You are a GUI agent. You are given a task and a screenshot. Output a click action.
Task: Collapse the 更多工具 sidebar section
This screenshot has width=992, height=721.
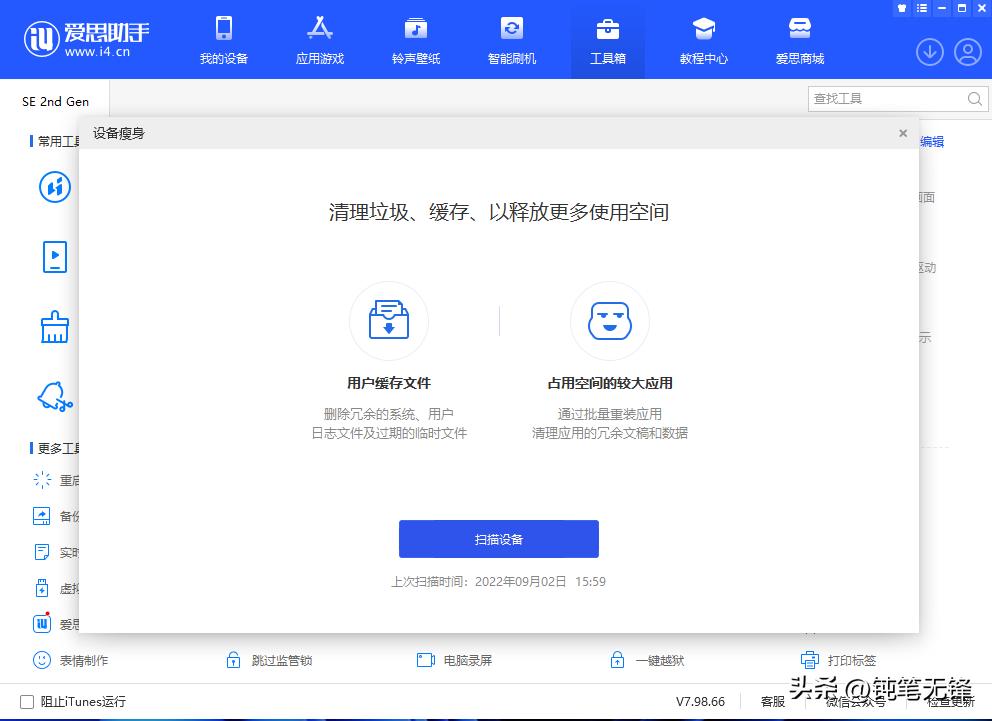[50, 448]
